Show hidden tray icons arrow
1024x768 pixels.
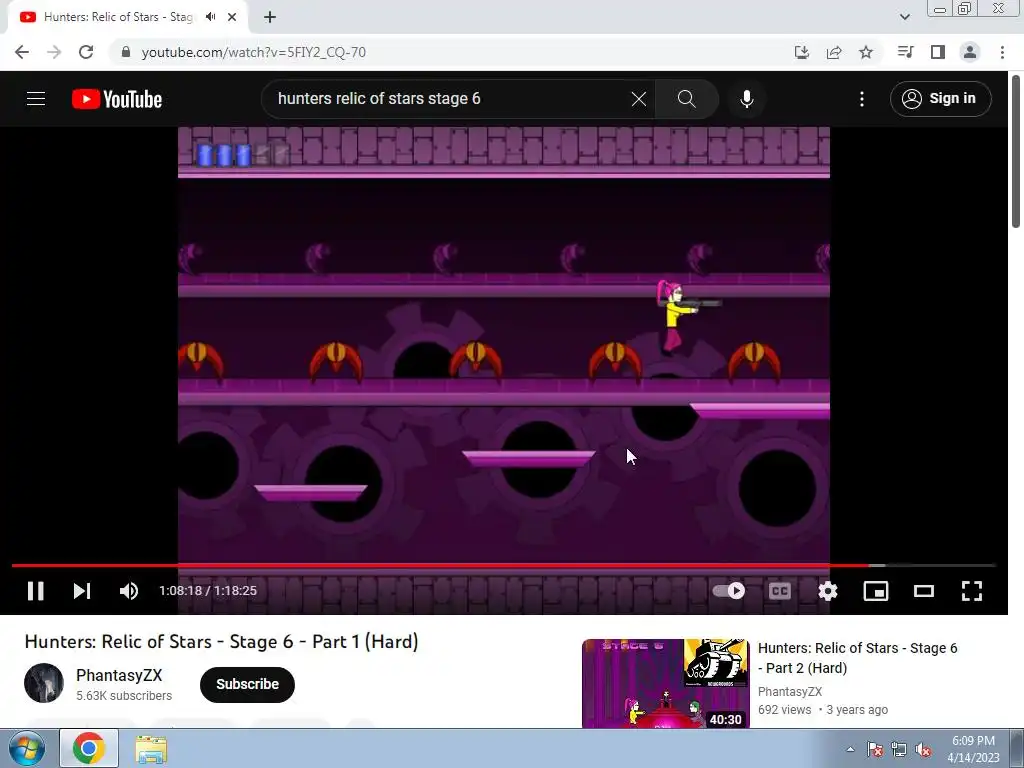850,749
